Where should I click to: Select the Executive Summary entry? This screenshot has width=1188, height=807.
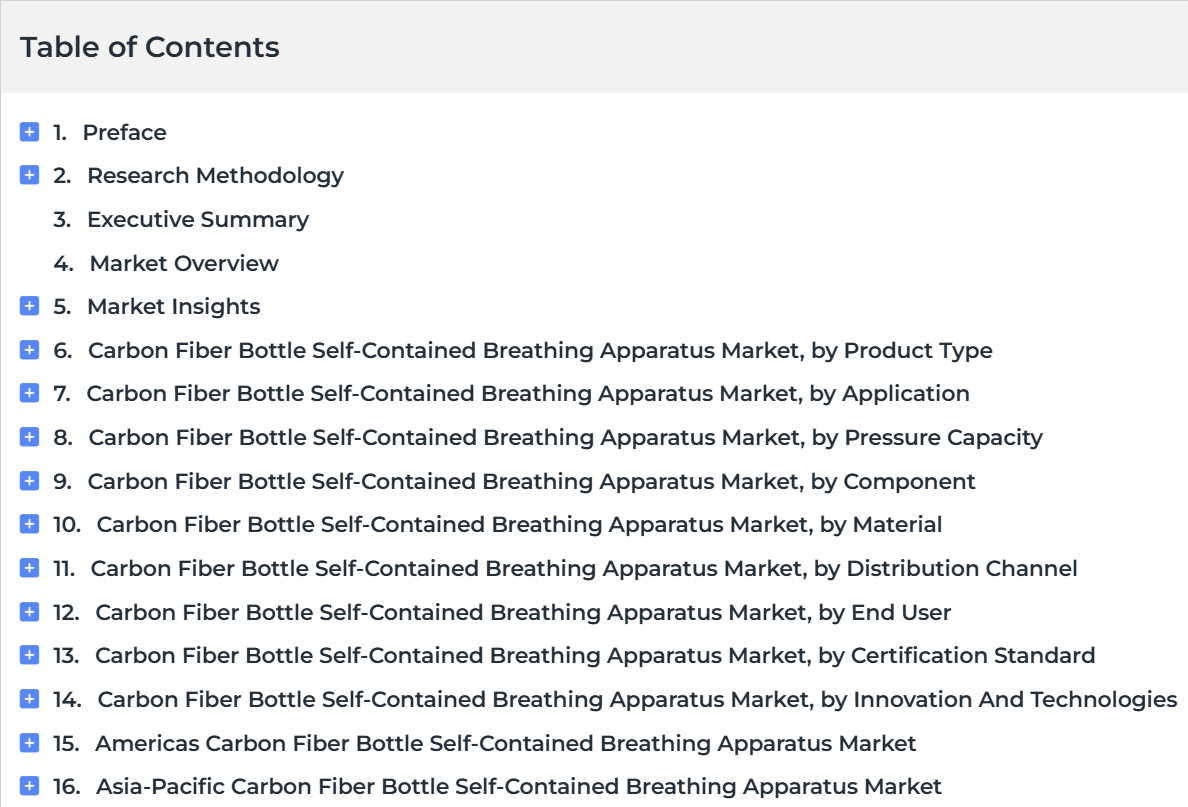pyautogui.click(x=198, y=220)
